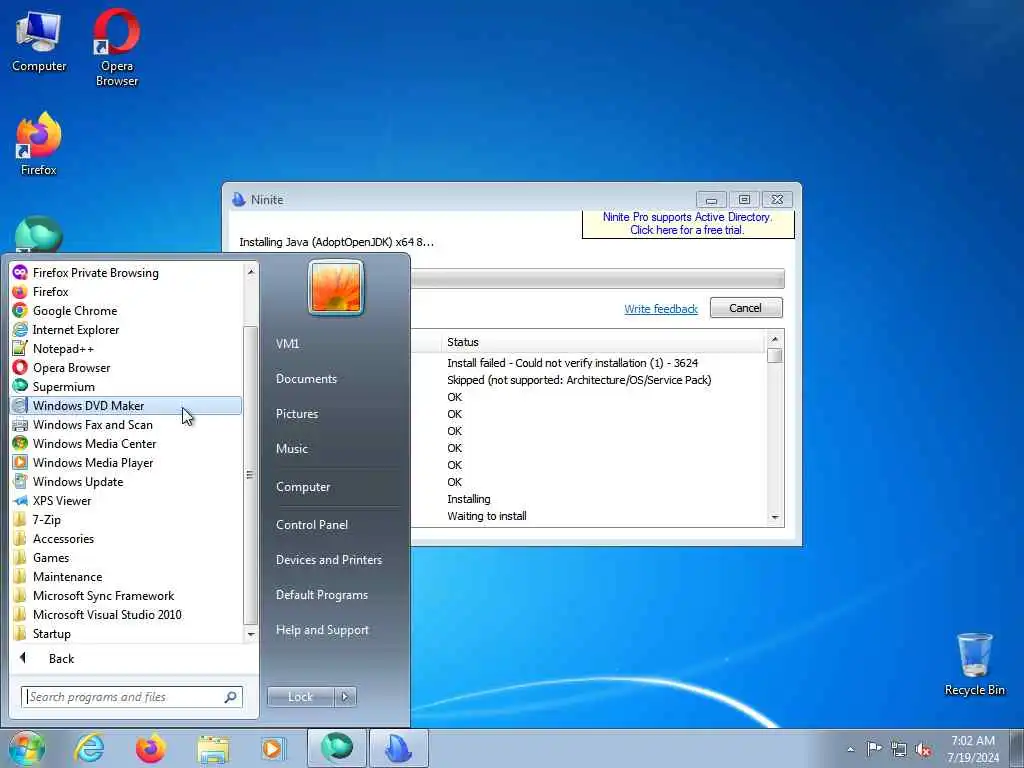Expand Microsoft Visual Studio 2010 folder
Image resolution: width=1024 pixels, height=768 pixels.
tap(126, 615)
